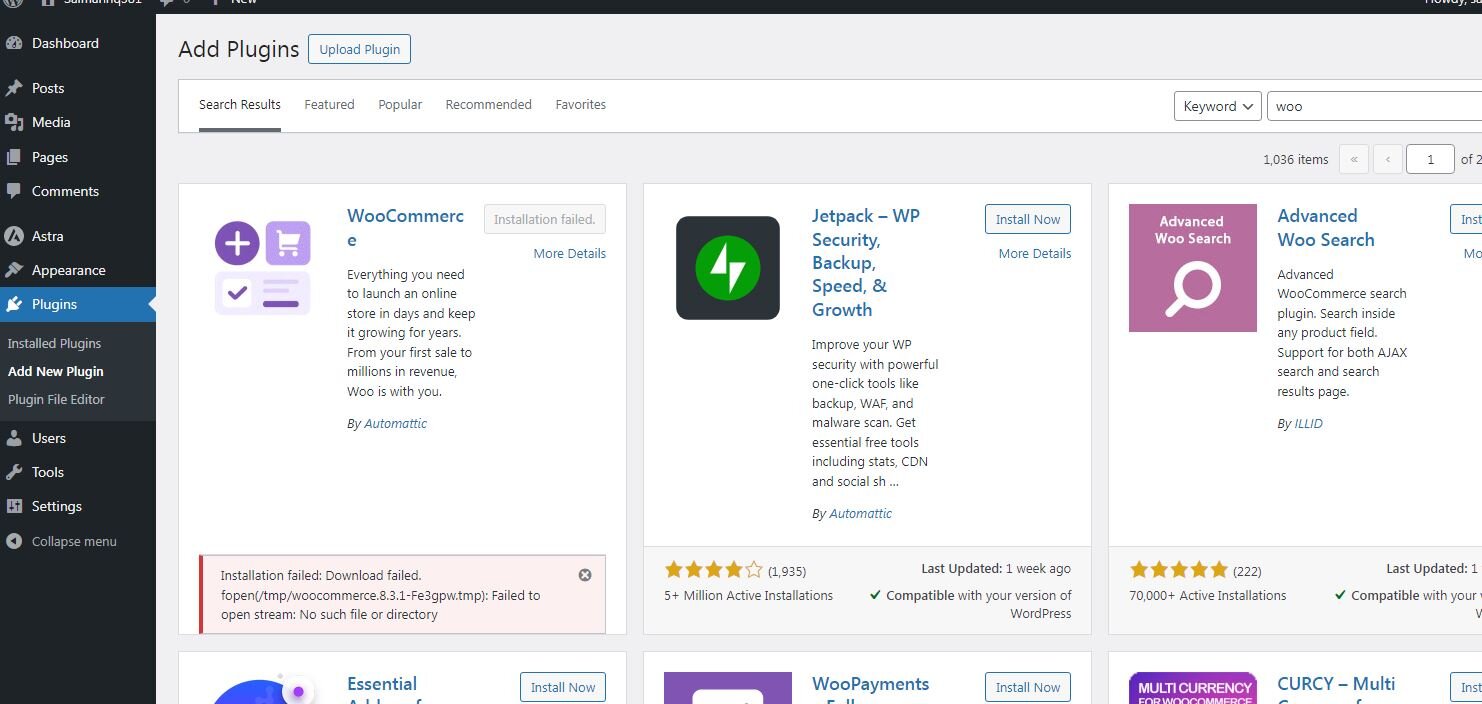Screen dimensions: 1482x704
Task: Click the WooCommerce plugin logo thumbnail
Action: 263,268
